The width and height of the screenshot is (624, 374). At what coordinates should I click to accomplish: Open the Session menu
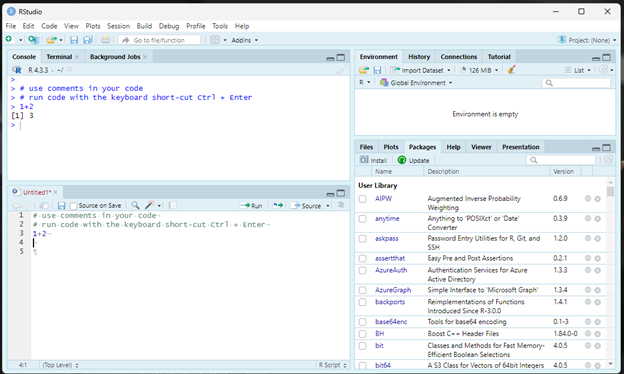pos(118,26)
